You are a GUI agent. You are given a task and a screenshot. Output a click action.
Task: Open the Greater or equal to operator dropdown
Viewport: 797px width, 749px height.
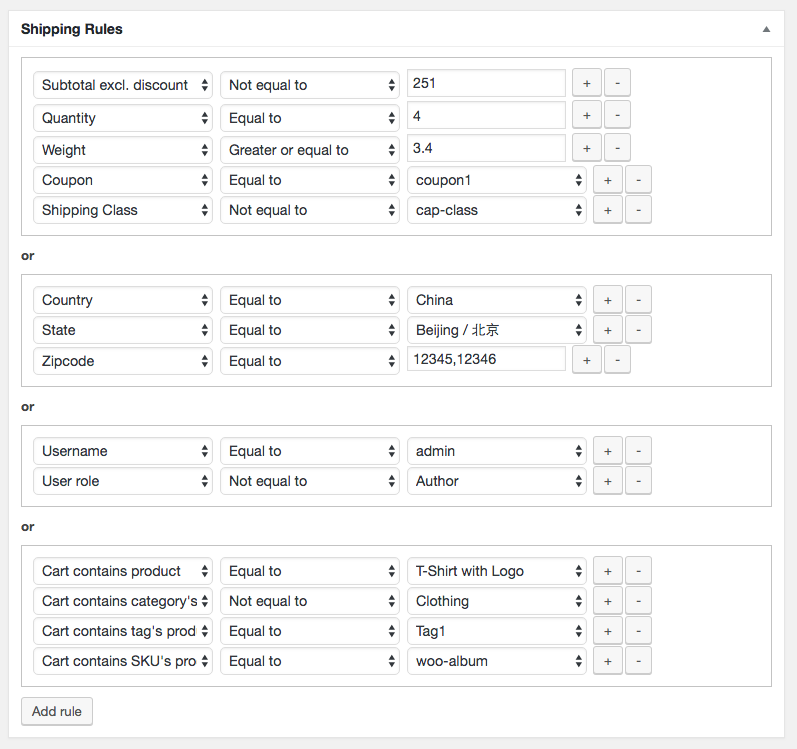coord(310,150)
